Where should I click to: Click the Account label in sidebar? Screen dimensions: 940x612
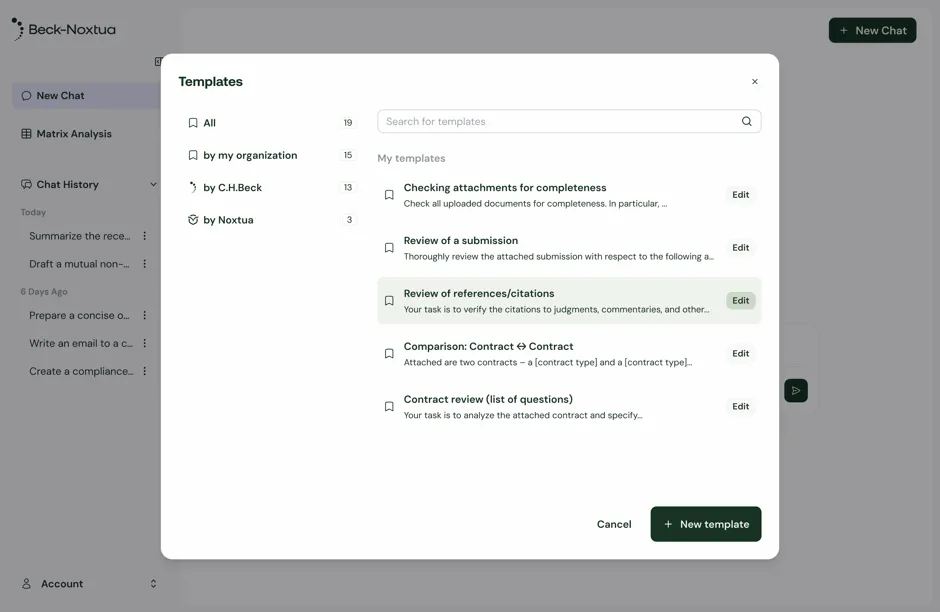point(62,584)
